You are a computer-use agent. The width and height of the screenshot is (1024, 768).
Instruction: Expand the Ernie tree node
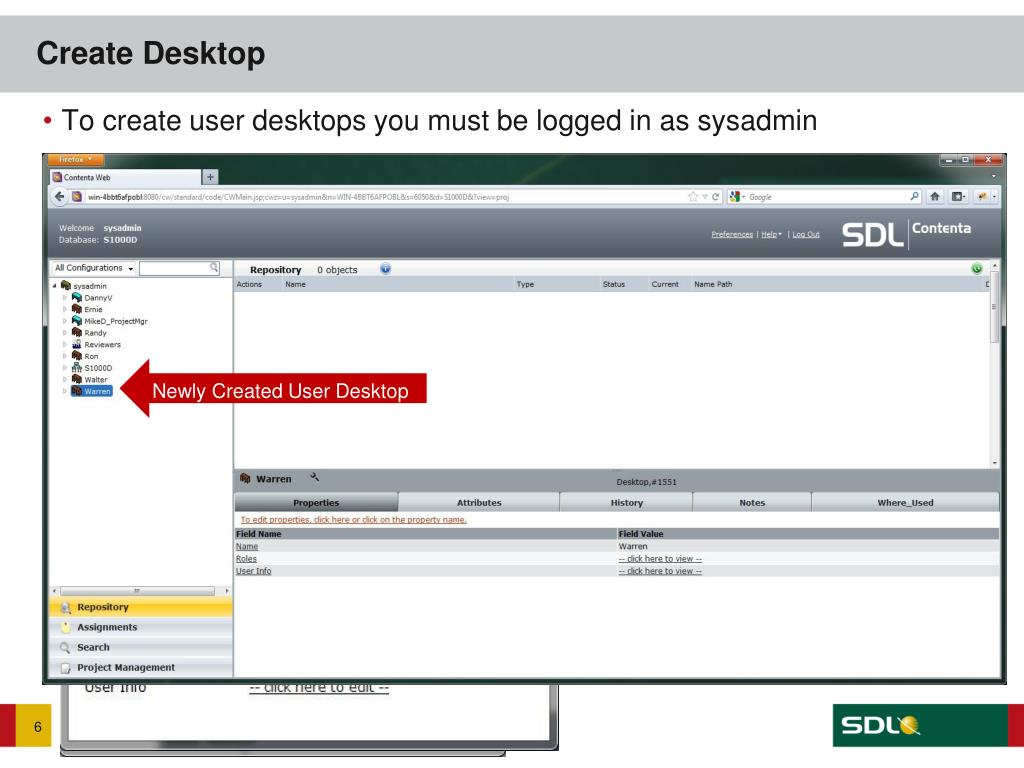[65, 310]
